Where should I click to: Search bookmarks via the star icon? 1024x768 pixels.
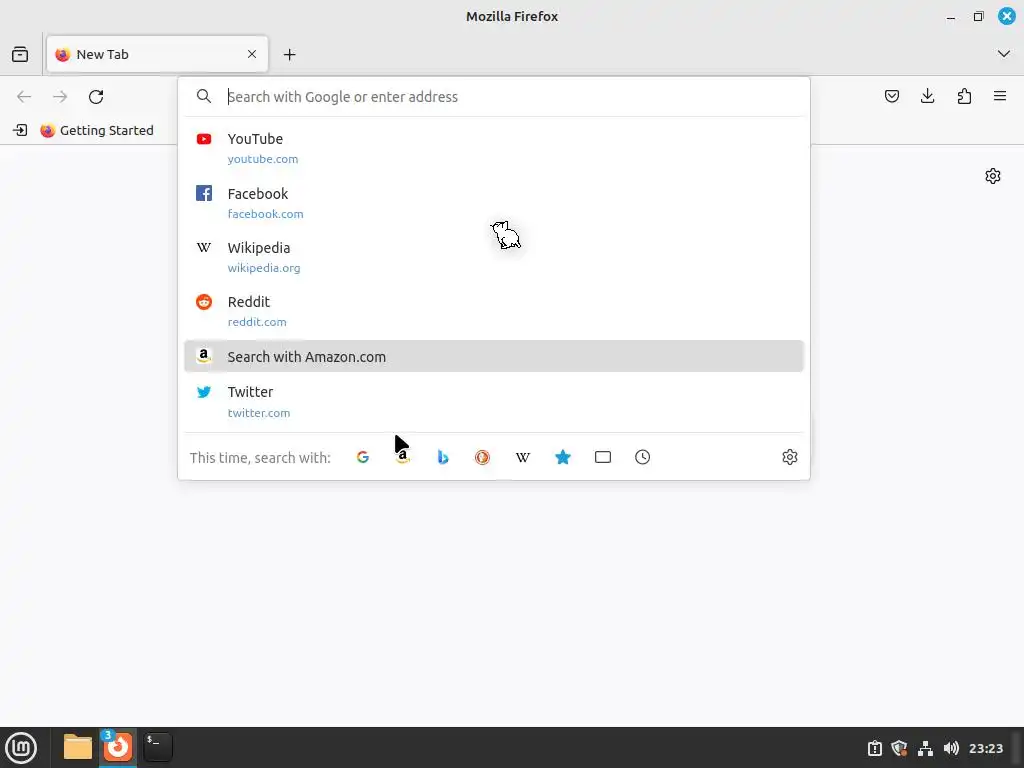point(563,457)
